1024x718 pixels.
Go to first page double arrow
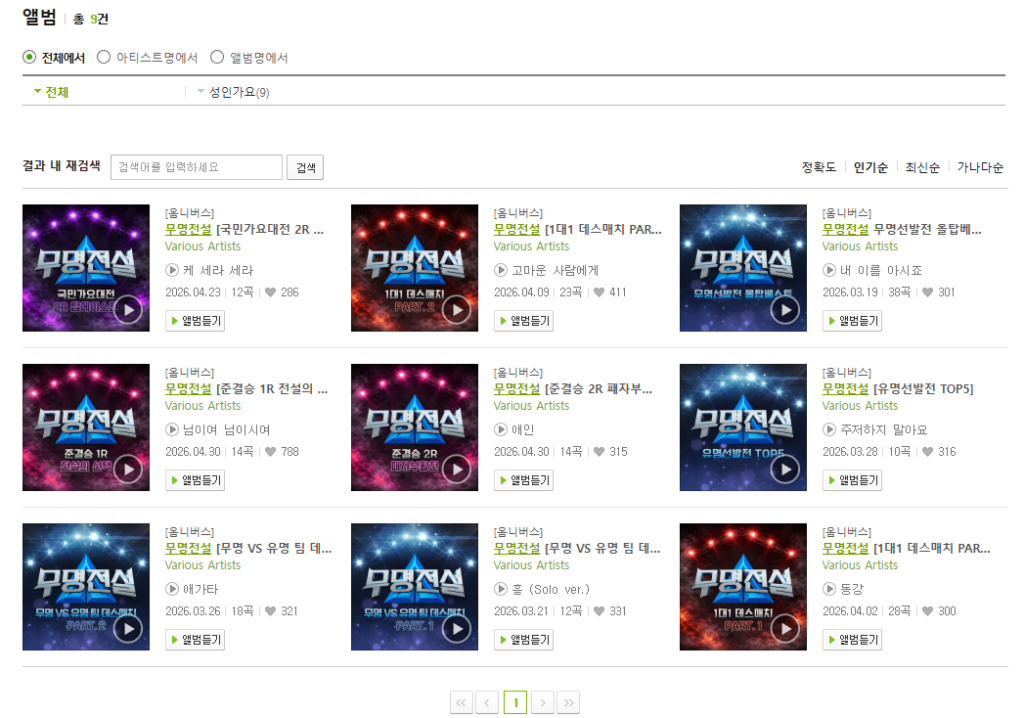point(462,702)
